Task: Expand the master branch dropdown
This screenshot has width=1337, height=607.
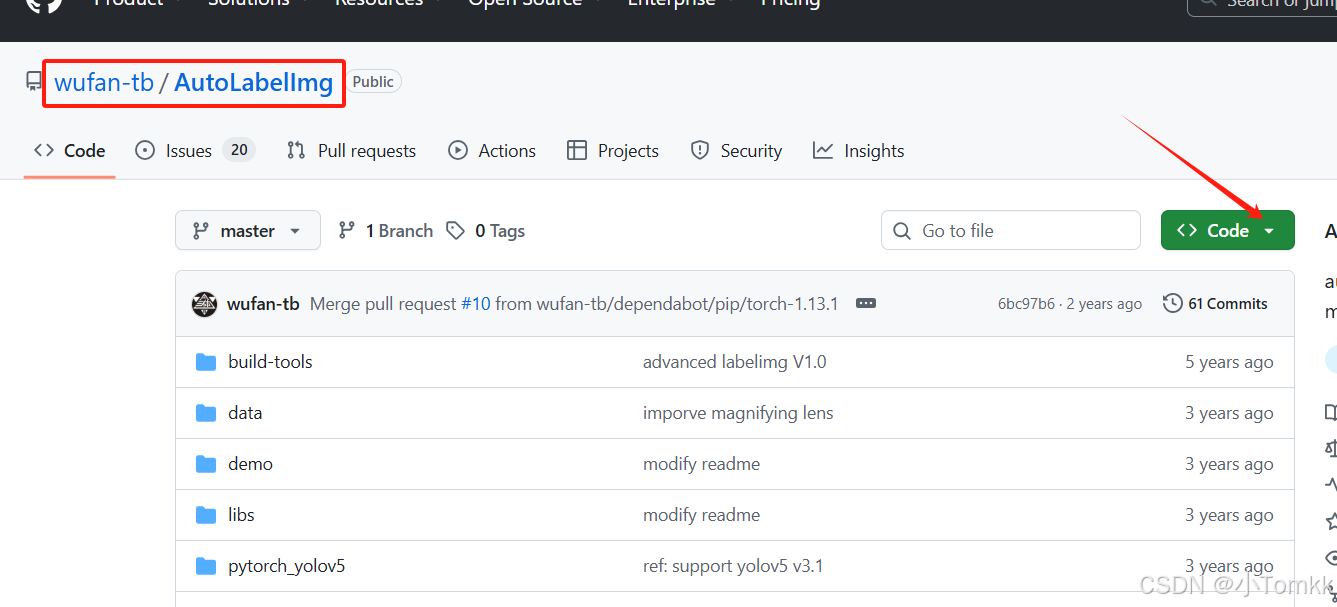Action: 248,230
